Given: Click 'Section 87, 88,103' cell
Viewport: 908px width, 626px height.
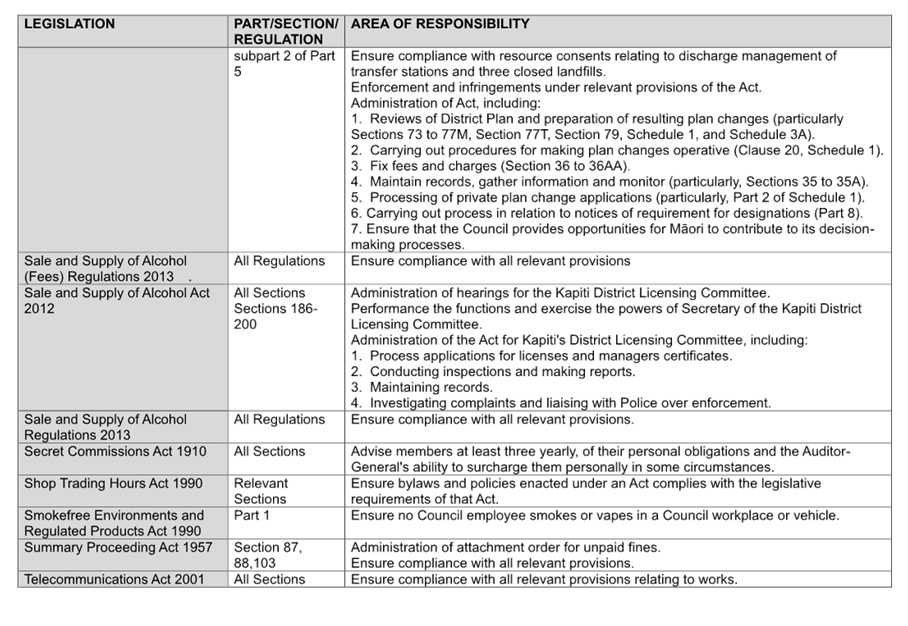Looking at the screenshot, I should [286, 555].
